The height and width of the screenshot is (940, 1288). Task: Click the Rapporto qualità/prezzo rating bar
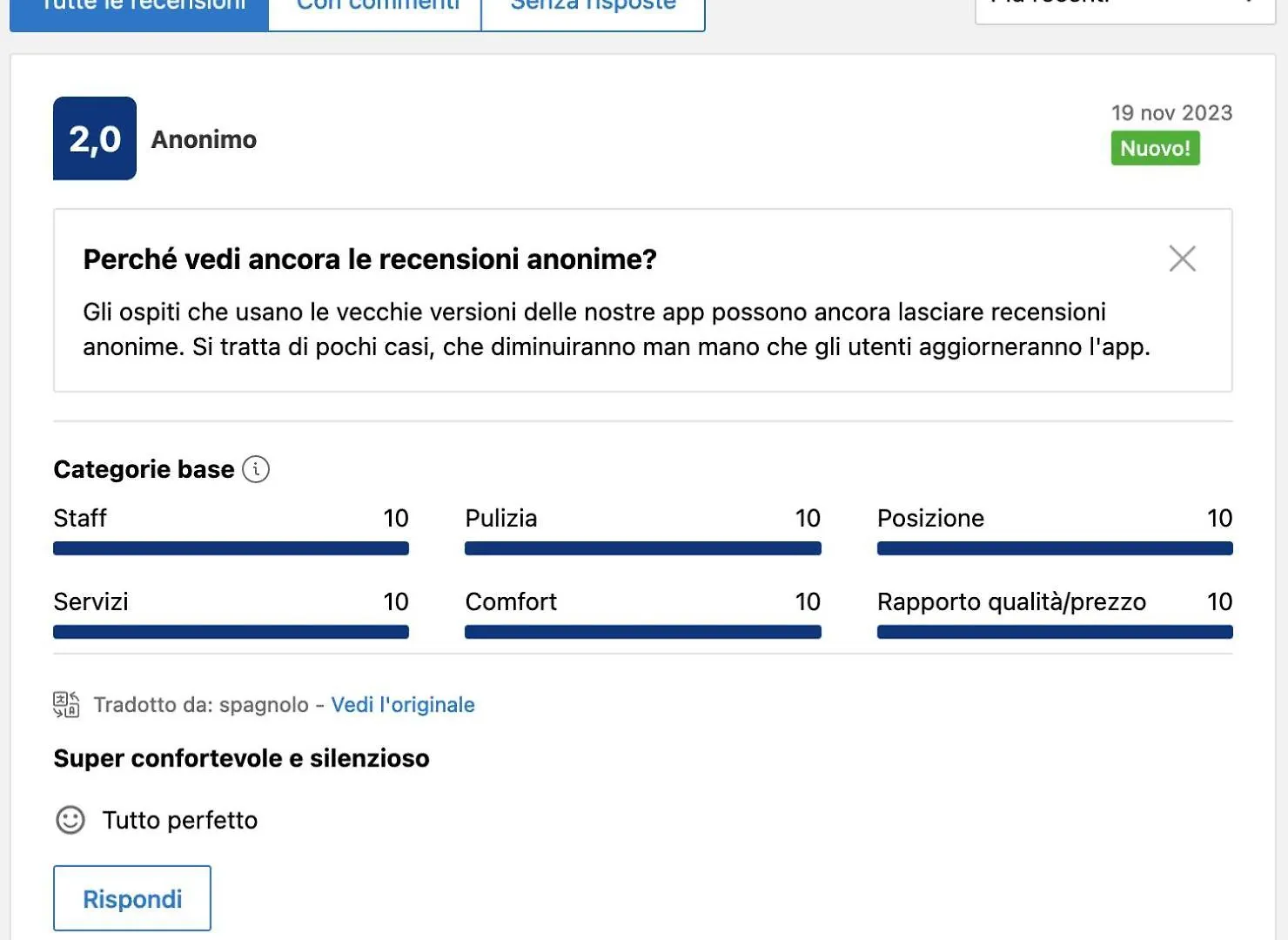click(1055, 632)
